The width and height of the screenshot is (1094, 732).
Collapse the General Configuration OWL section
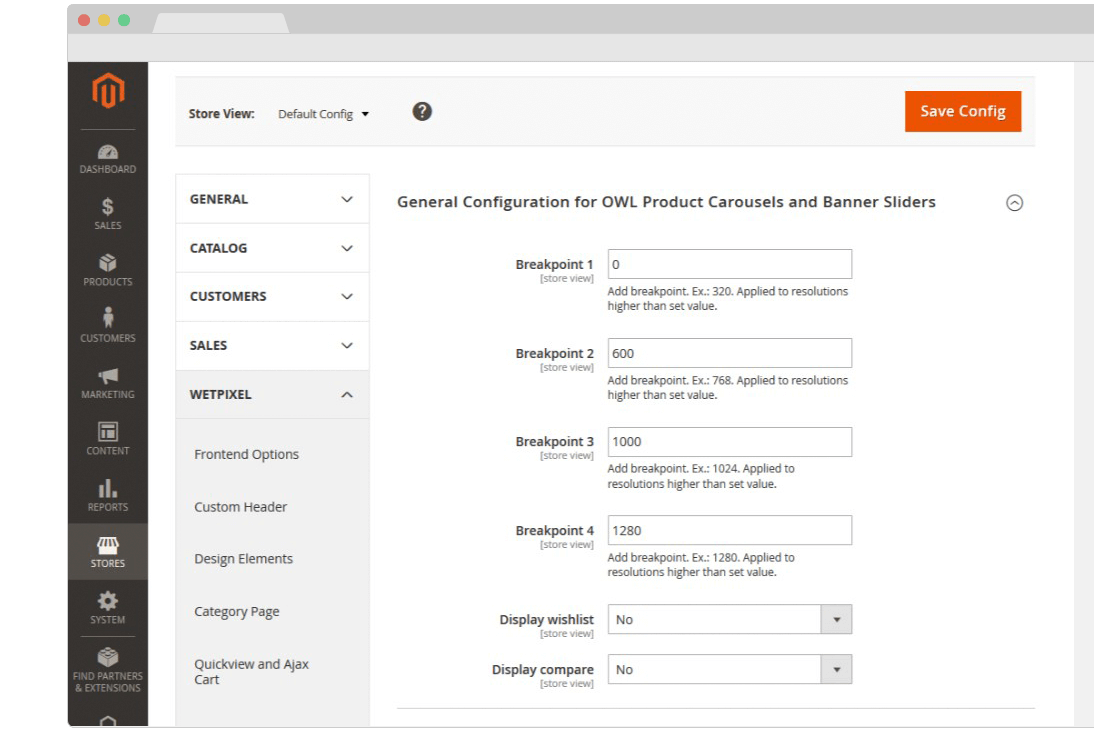pyautogui.click(x=1014, y=203)
